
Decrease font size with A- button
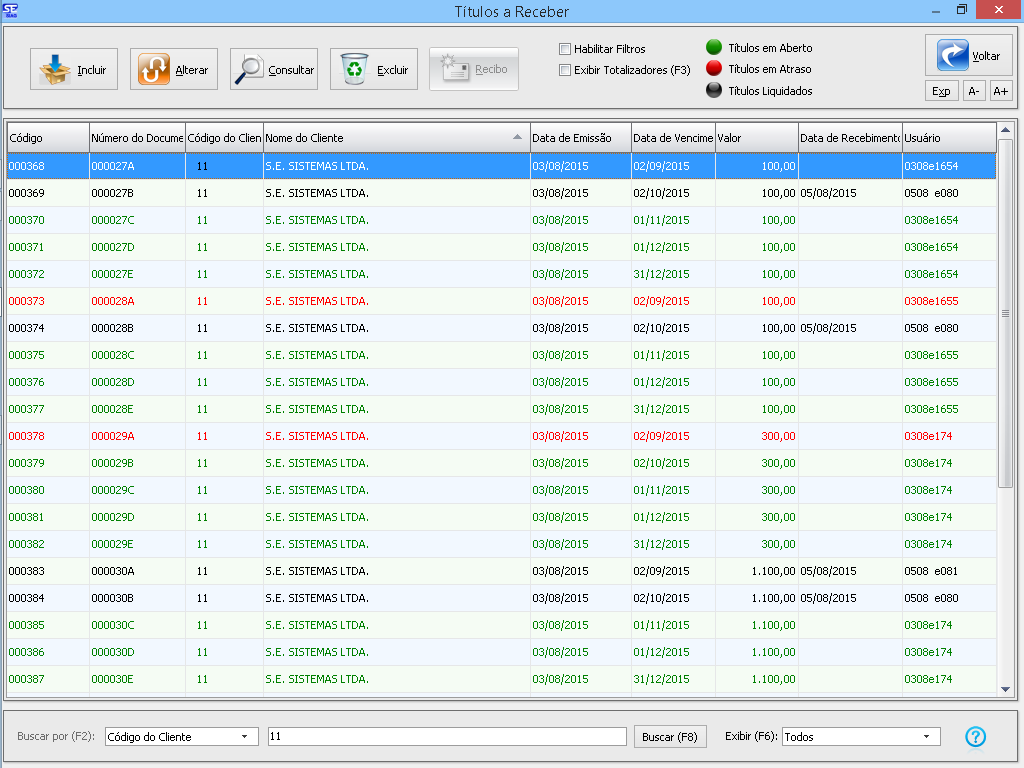pos(974,91)
